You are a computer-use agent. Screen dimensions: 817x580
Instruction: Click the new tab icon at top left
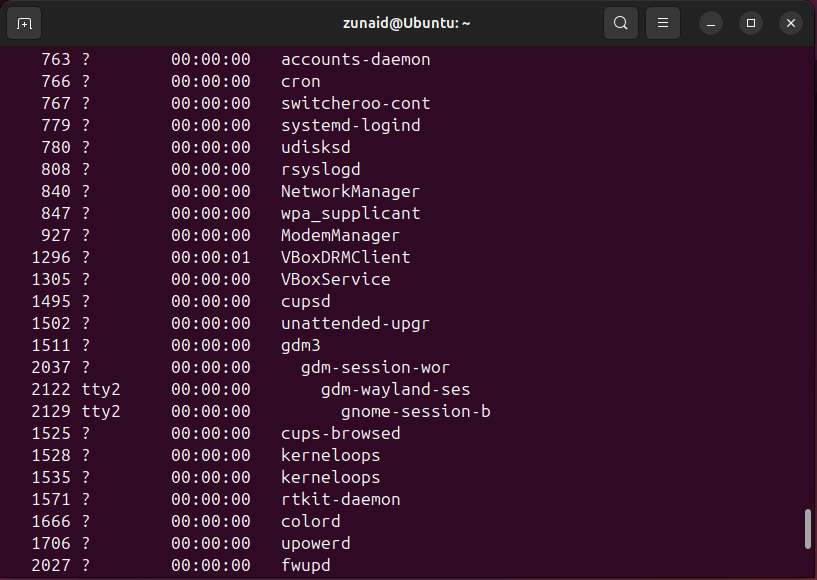point(24,22)
